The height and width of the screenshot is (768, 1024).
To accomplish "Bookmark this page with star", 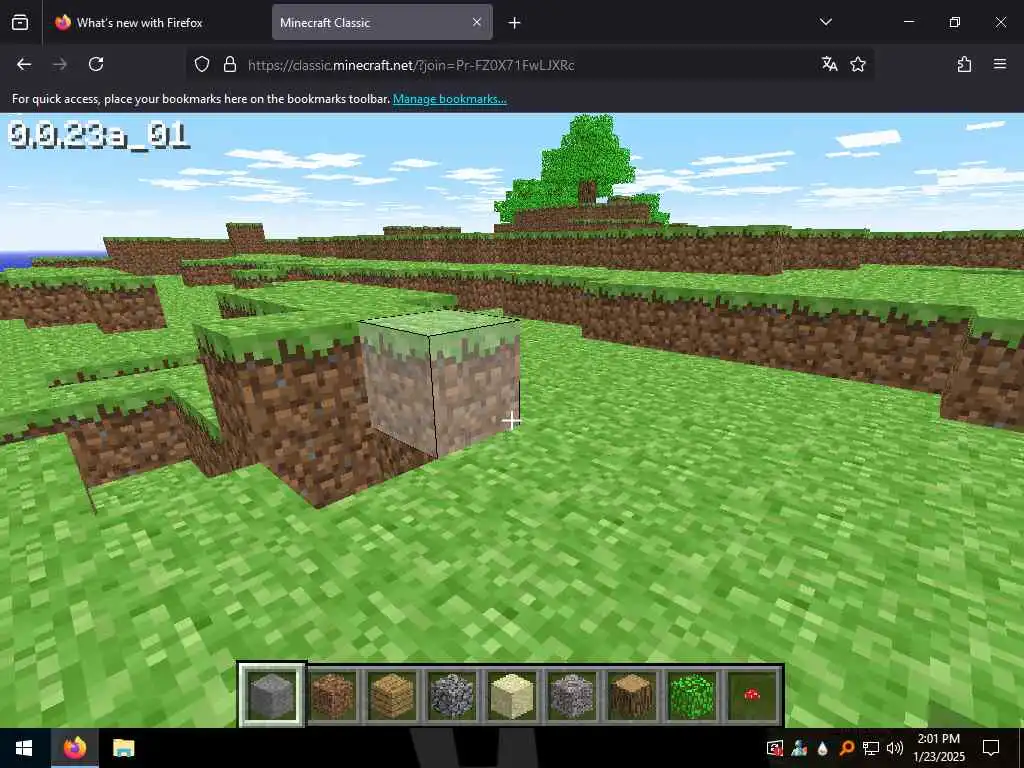I will [x=858, y=64].
